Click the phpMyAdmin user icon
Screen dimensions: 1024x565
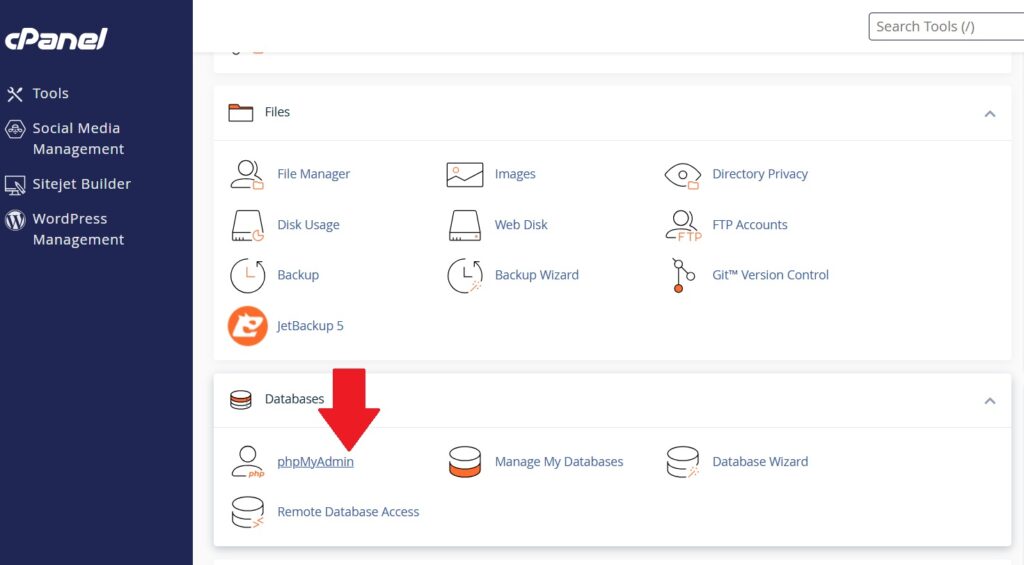pyautogui.click(x=248, y=462)
